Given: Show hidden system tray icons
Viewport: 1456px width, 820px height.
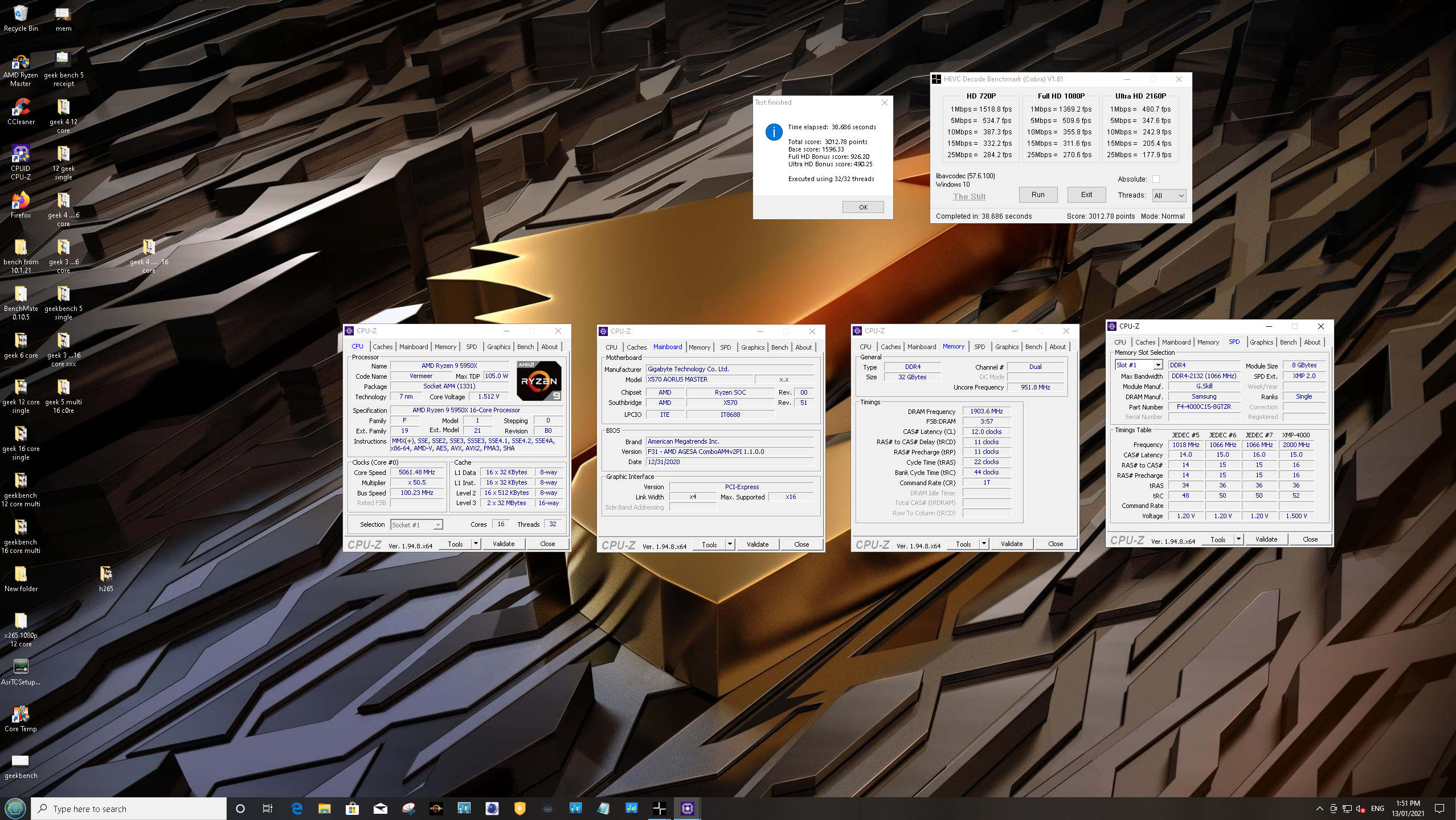Looking at the screenshot, I should [1319, 809].
